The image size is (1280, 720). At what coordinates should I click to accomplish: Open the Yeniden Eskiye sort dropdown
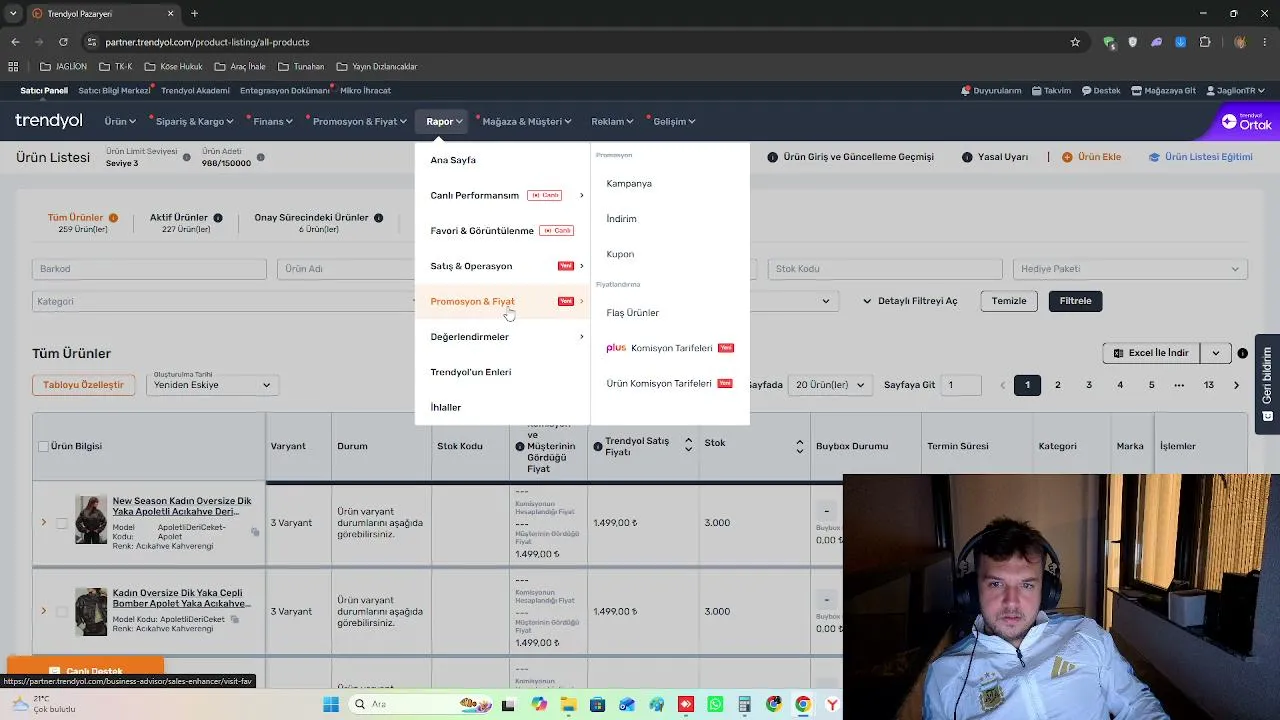212,385
